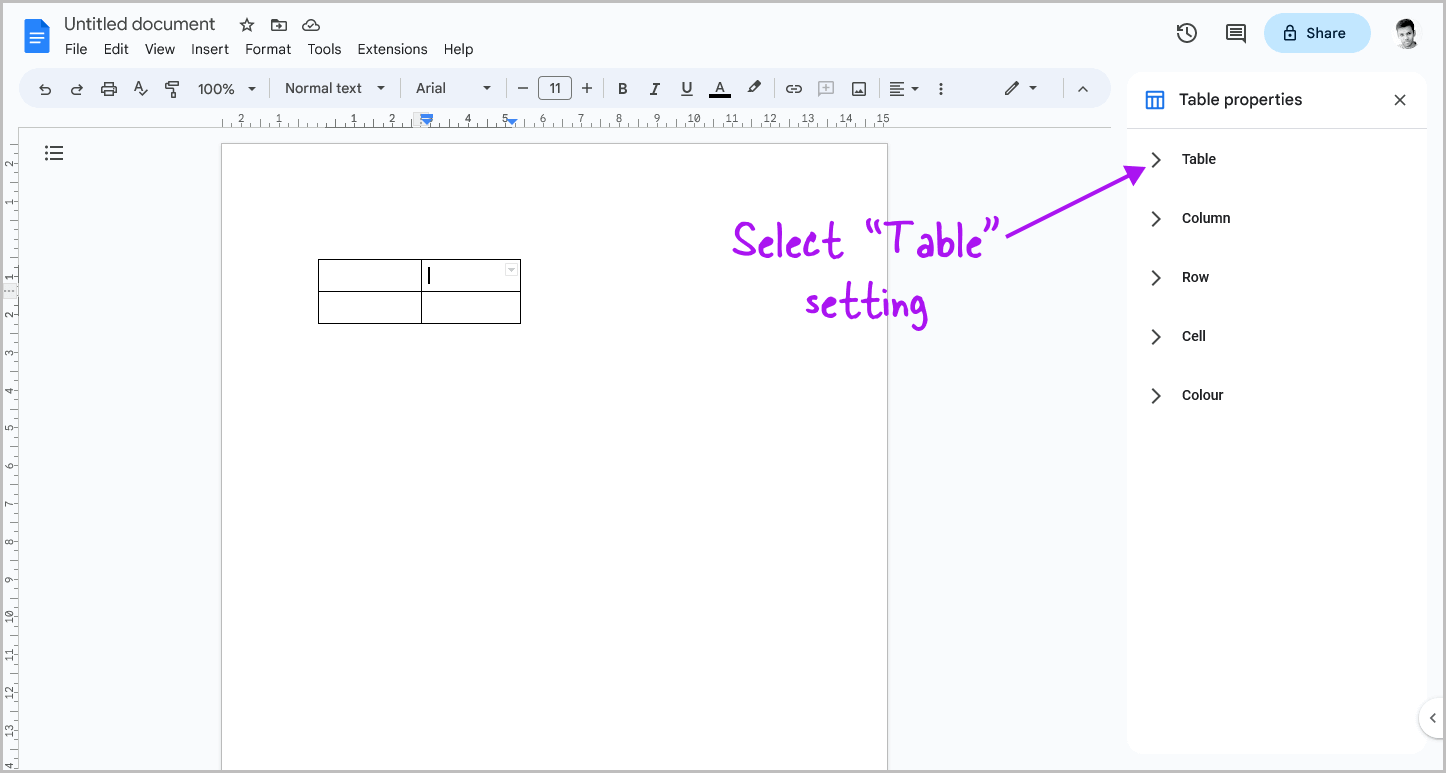This screenshot has height=773, width=1446.
Task: Open the text alignment dropdown
Action: click(904, 89)
